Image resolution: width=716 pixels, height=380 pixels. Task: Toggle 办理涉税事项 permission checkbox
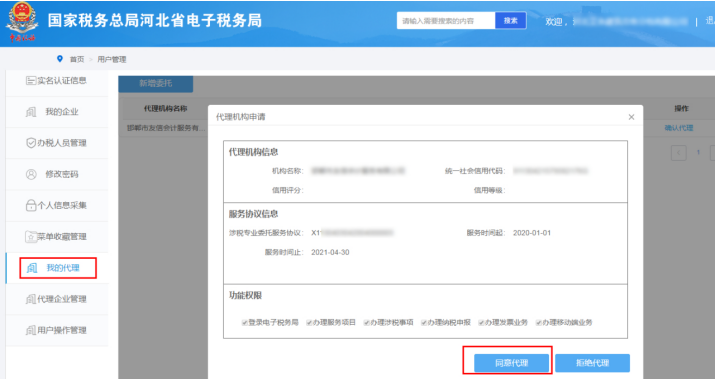pyautogui.click(x=367, y=322)
